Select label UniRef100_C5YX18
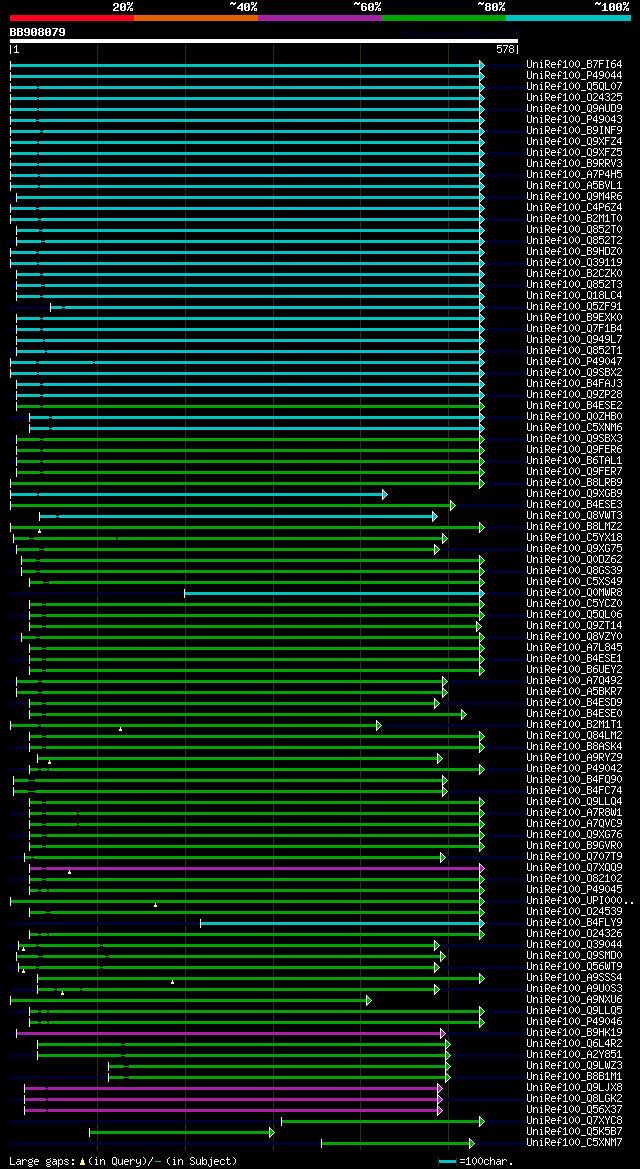This screenshot has height=1169, width=640. 574,538
